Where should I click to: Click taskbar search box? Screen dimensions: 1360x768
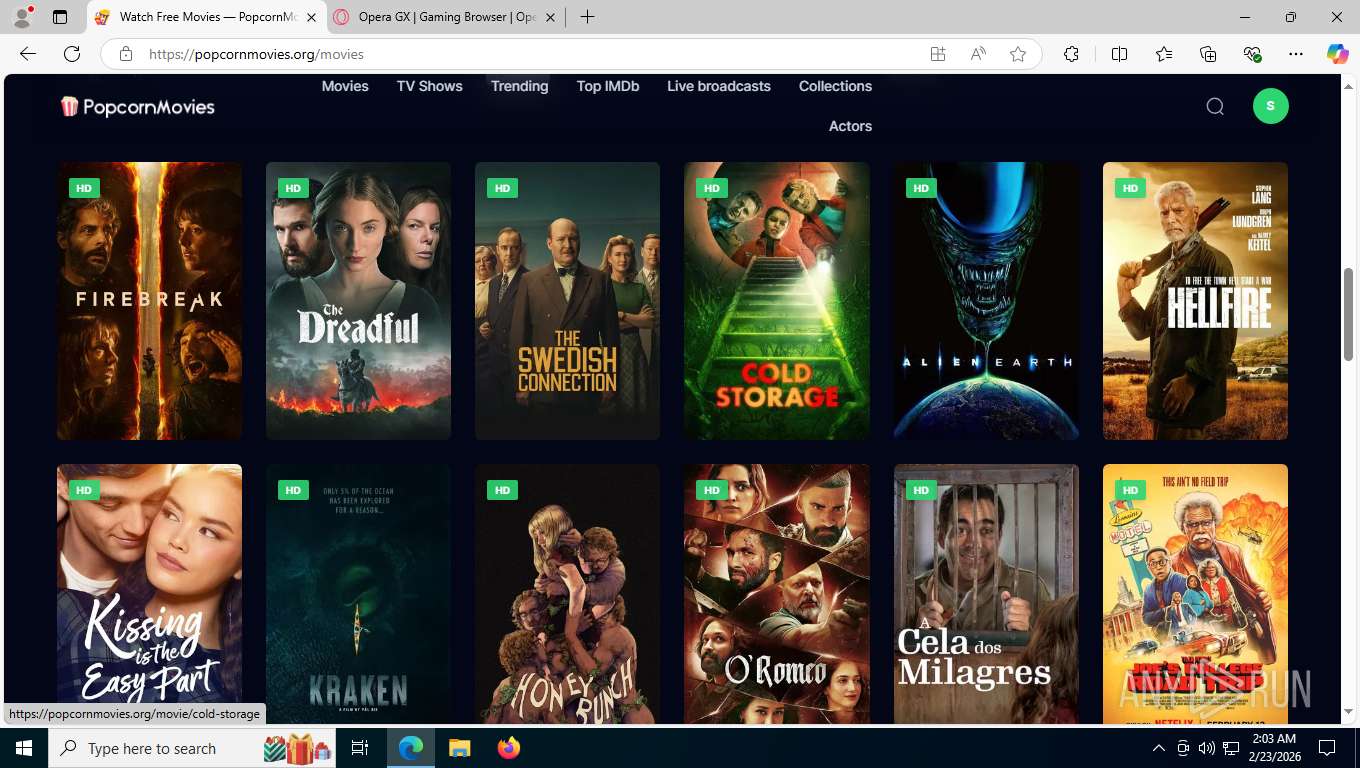pos(193,748)
